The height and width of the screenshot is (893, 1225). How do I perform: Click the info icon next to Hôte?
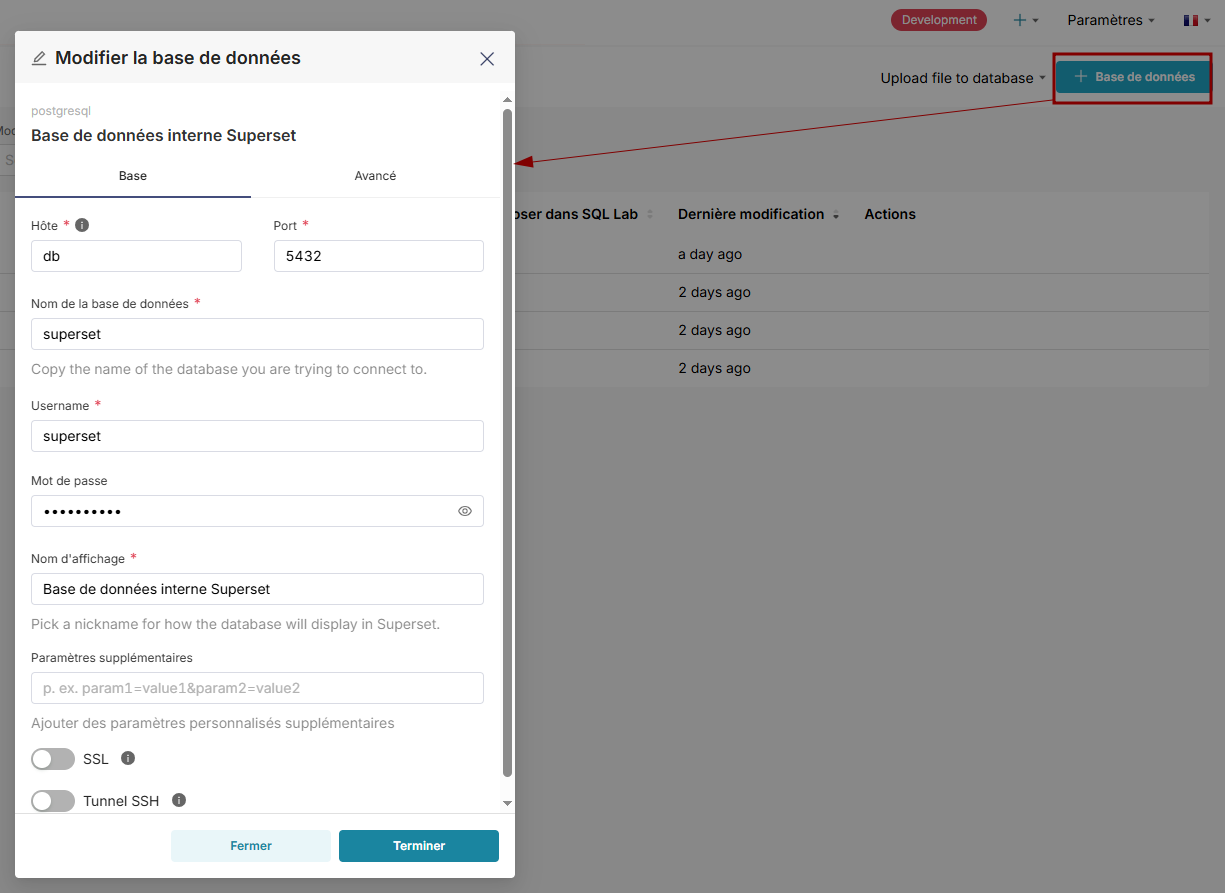[x=82, y=225]
